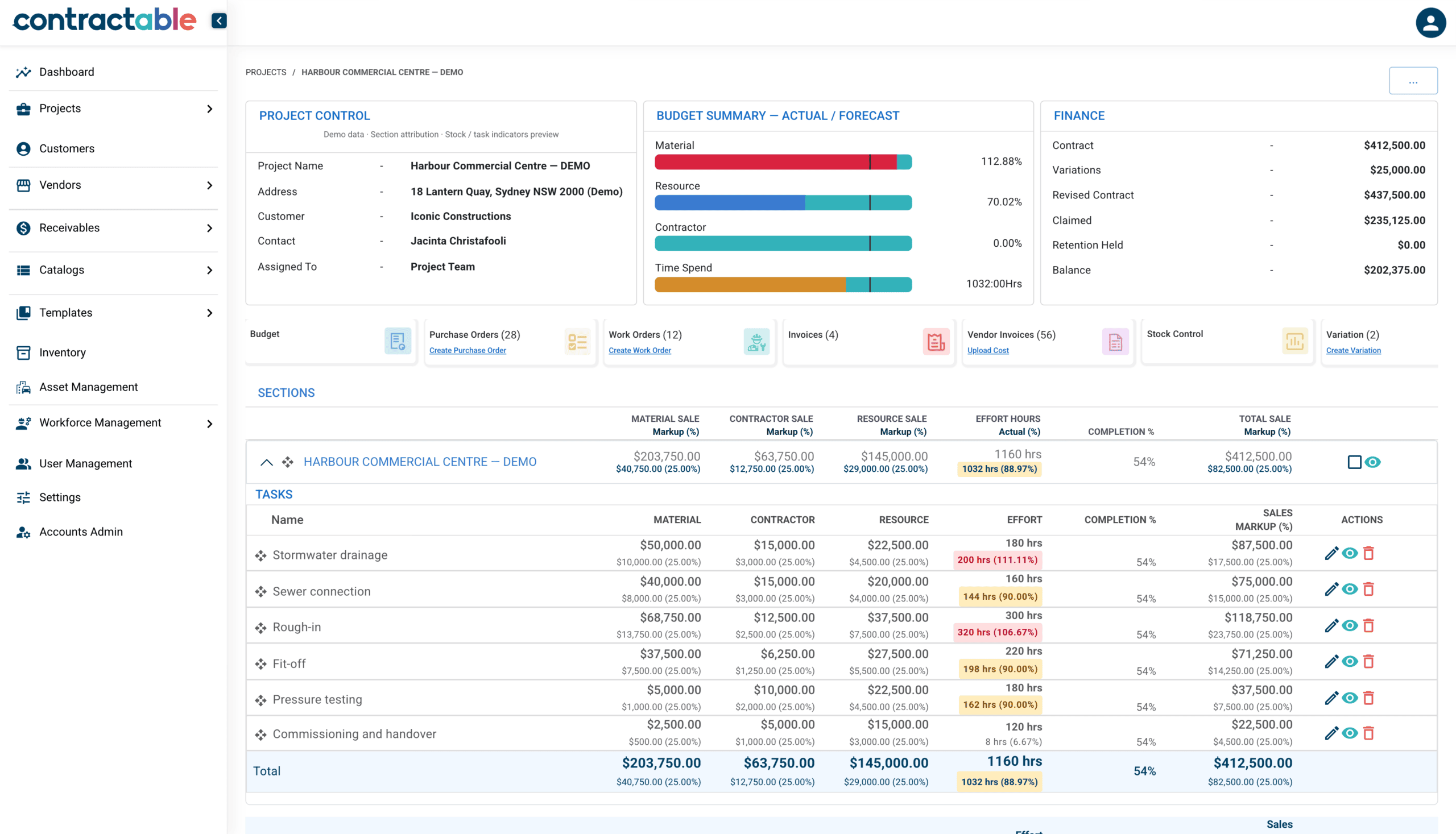Click the Vendor Invoices purple icon
Screen dimensions: 1456x834
(x=1115, y=342)
